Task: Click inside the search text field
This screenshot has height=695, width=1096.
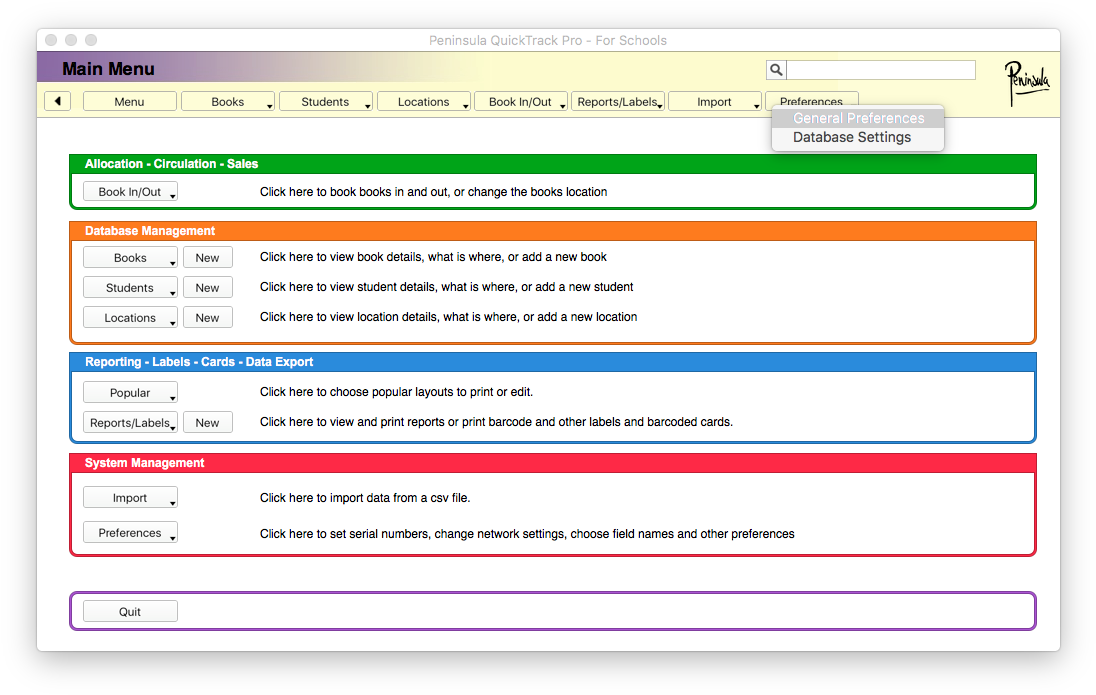Action: point(881,70)
